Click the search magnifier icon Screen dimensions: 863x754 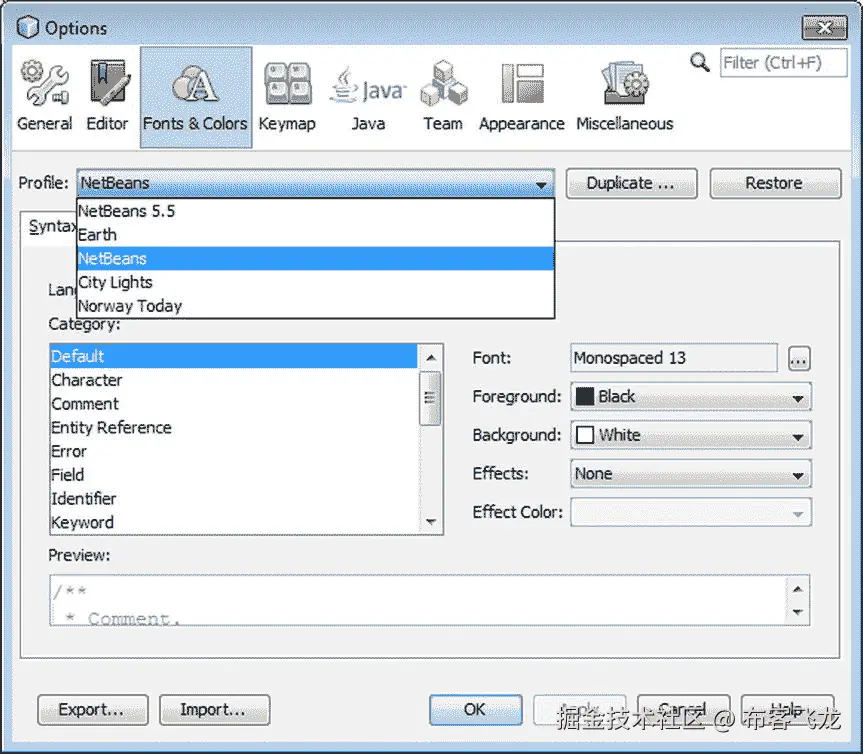tap(700, 62)
